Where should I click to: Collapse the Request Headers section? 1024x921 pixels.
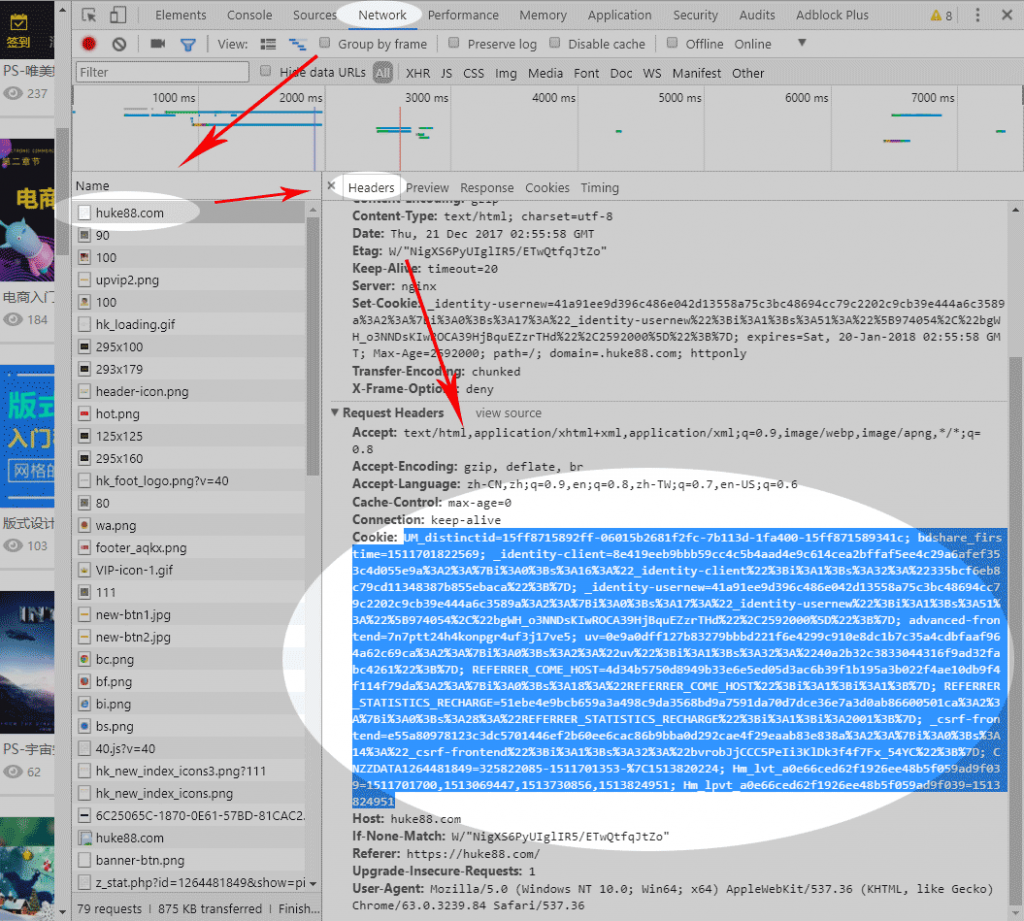[336, 413]
